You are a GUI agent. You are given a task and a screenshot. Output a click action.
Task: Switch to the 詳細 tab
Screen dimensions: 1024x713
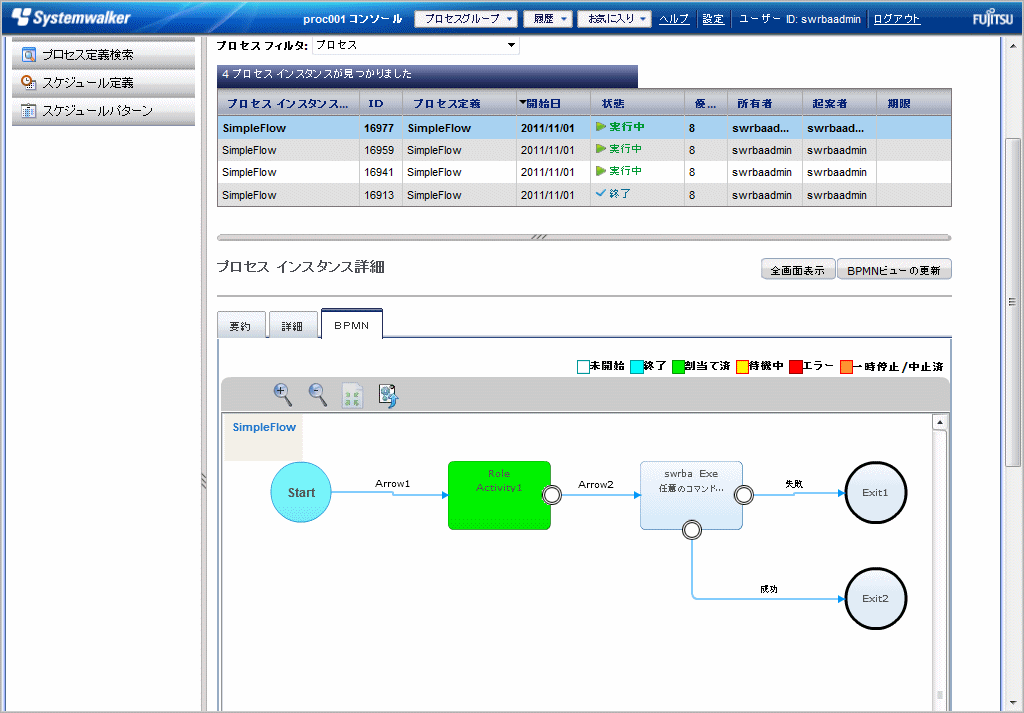[293, 325]
